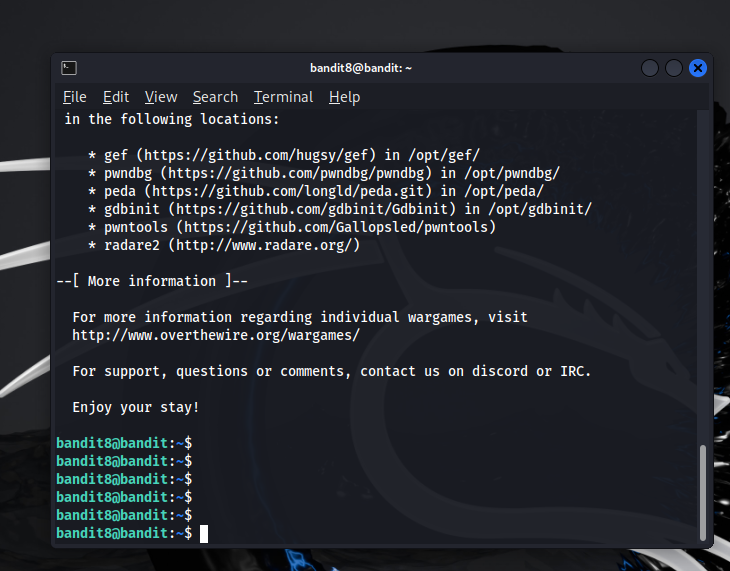
Task: Show the Help menu
Action: [x=344, y=97]
